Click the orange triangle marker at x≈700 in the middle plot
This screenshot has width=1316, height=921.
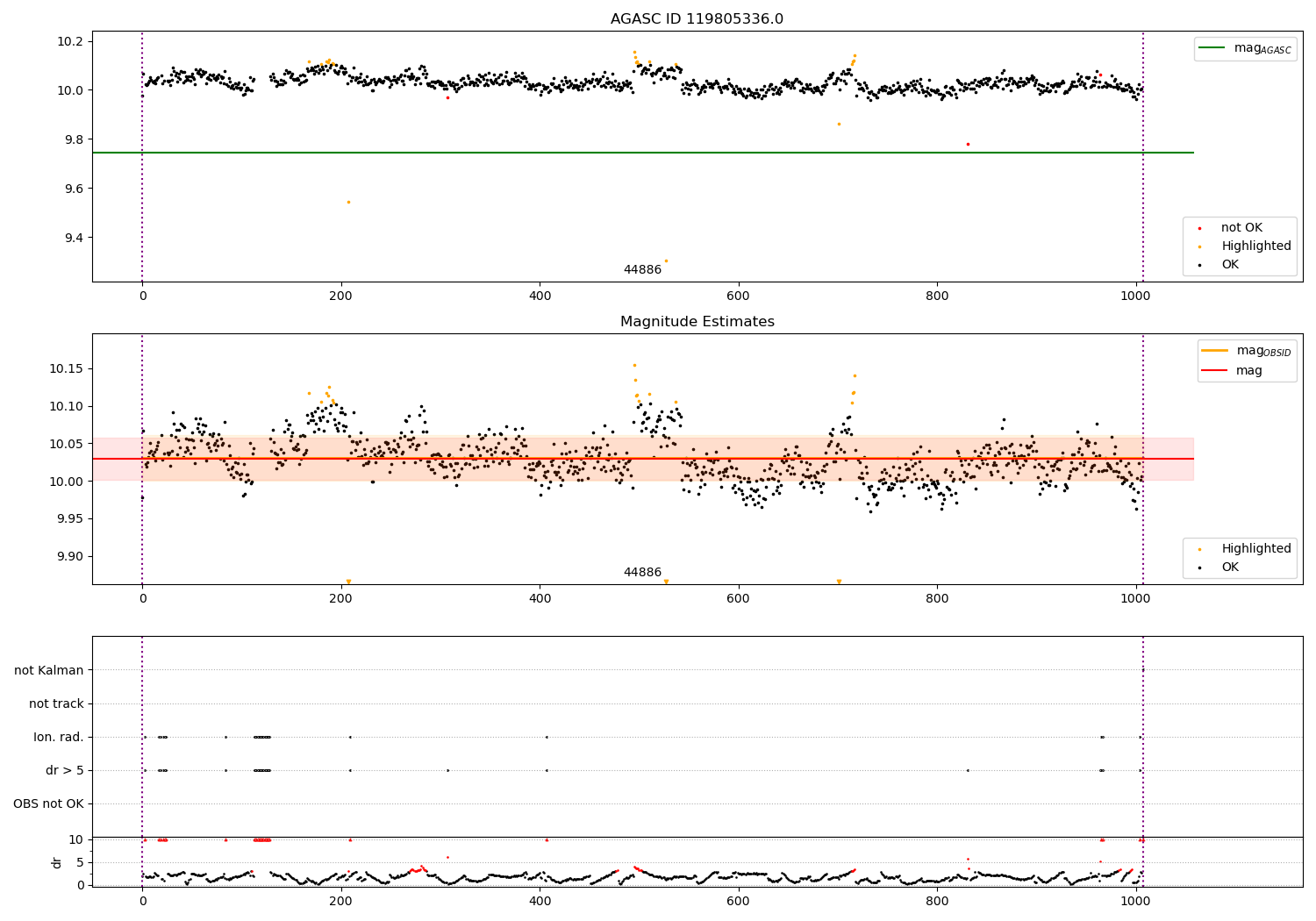tap(839, 582)
